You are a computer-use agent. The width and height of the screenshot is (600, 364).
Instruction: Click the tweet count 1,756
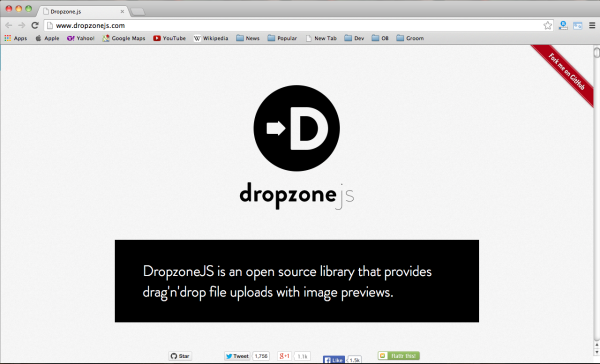pos(261,356)
